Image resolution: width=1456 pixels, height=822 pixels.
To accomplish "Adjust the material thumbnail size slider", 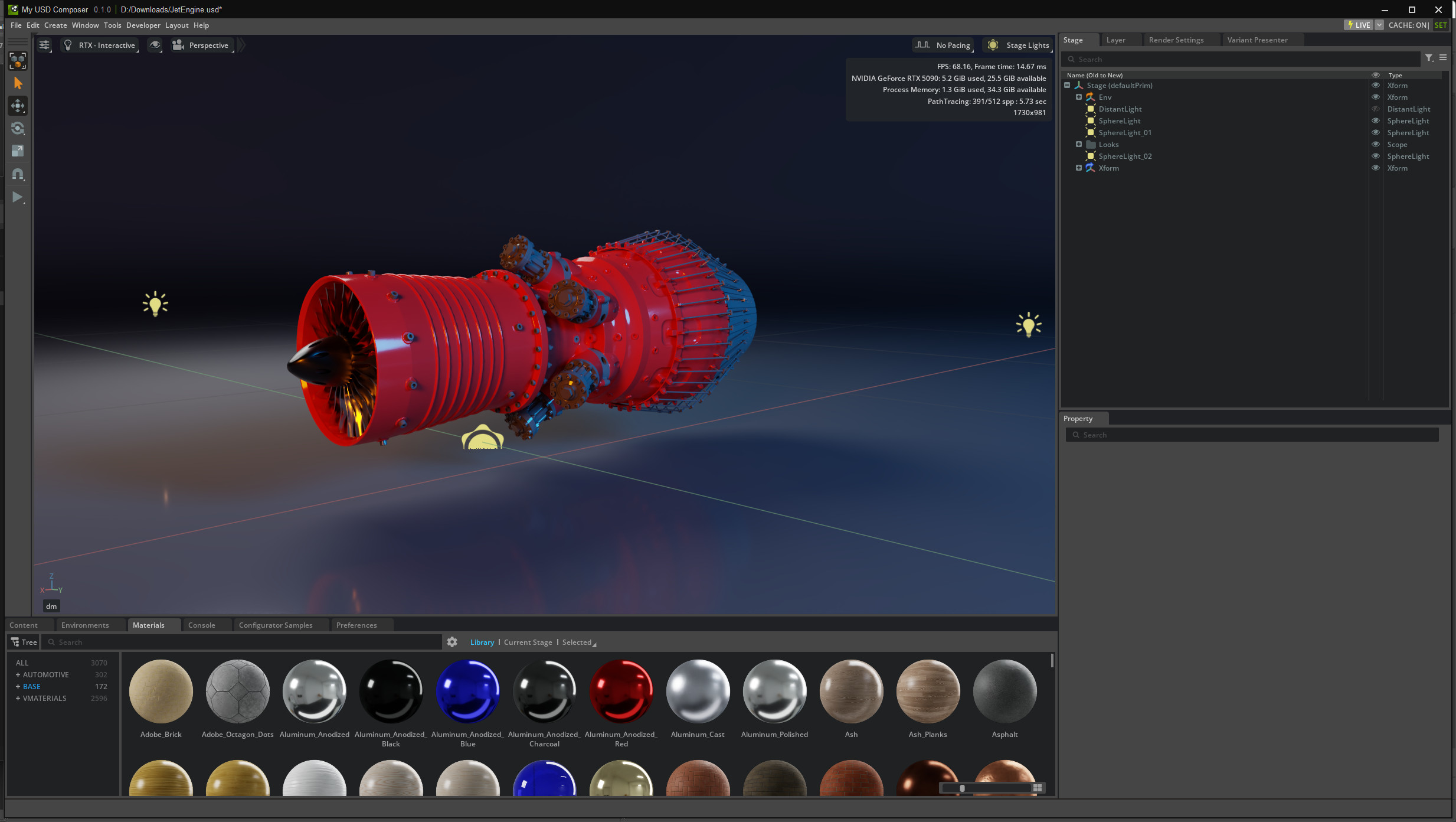I will coord(962,788).
